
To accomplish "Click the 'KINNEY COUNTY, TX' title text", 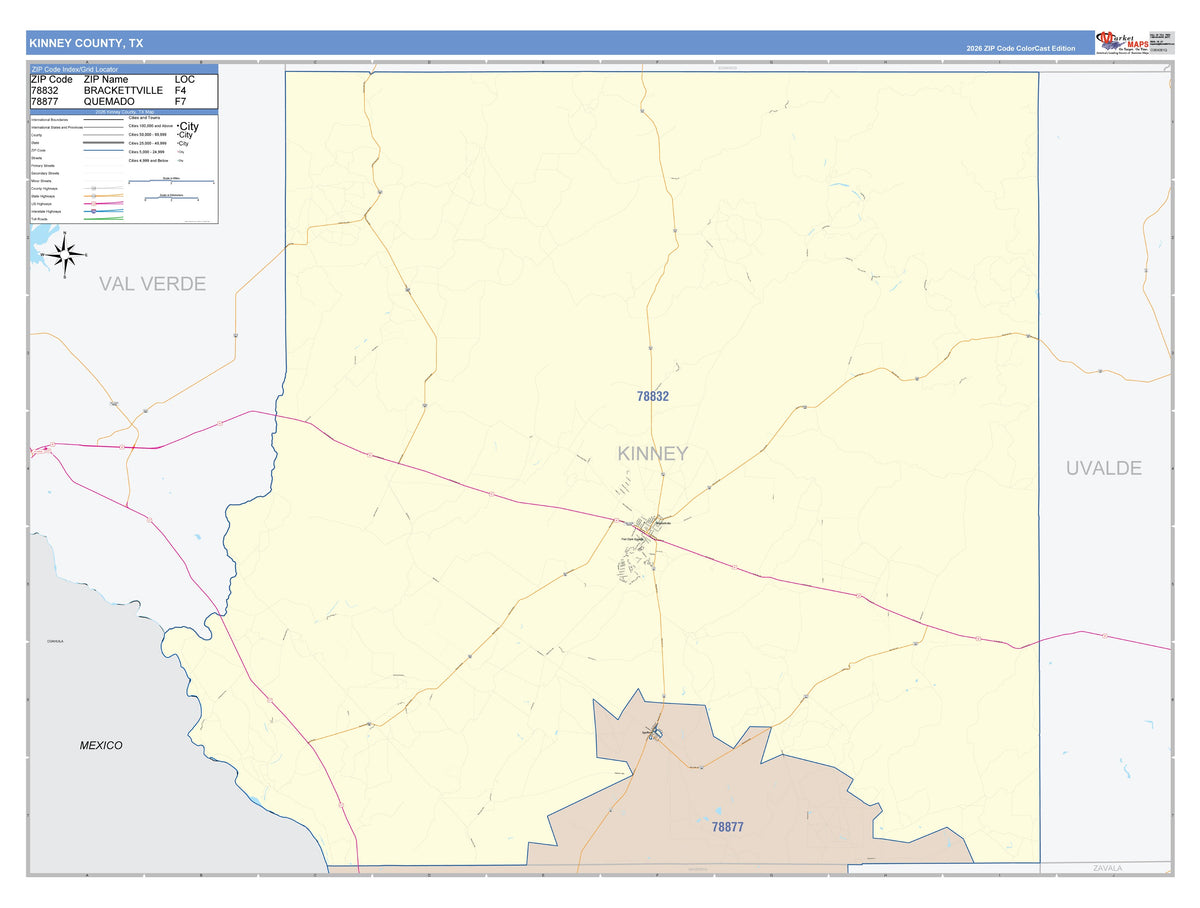I will tap(86, 43).
